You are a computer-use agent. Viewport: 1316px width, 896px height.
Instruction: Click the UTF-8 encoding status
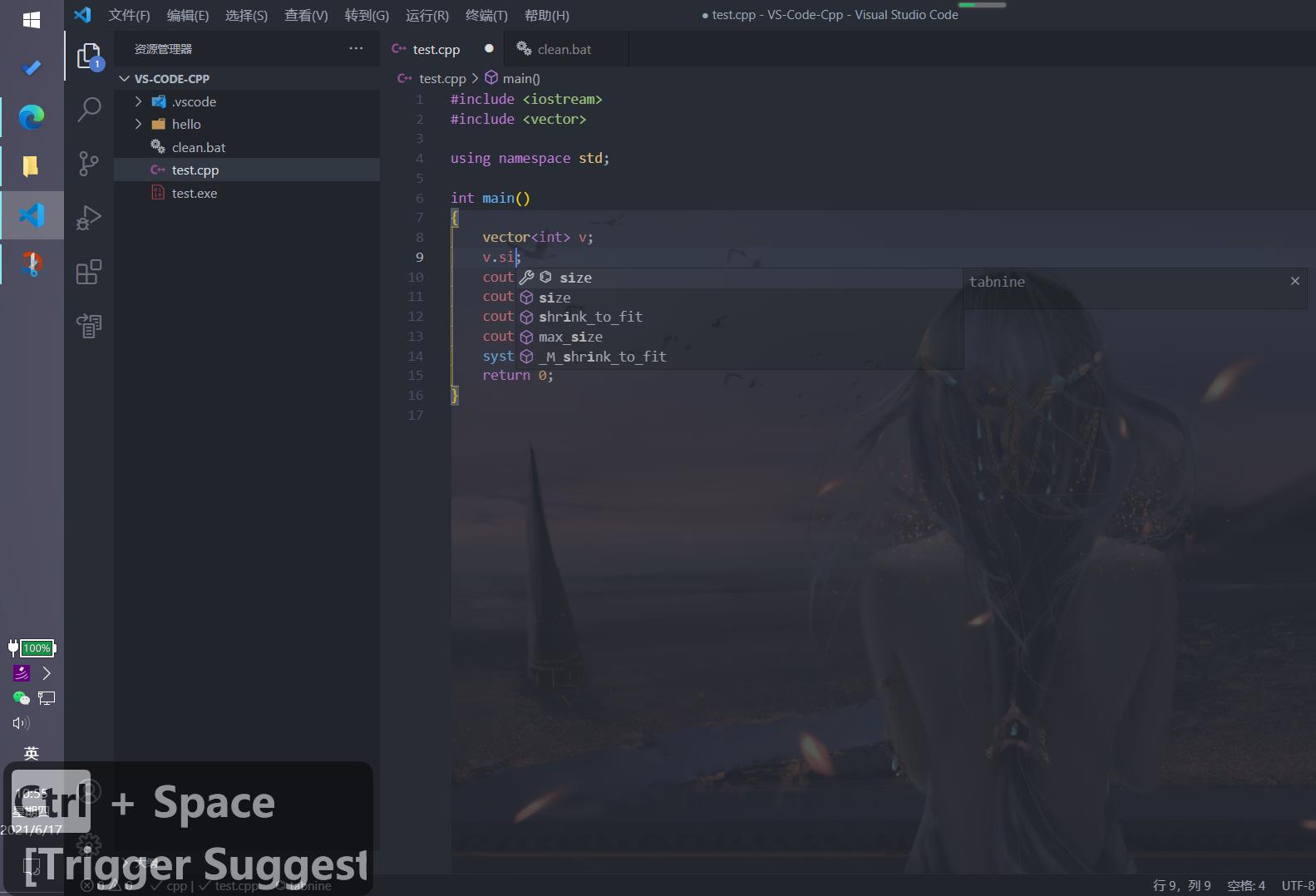coord(1297,885)
